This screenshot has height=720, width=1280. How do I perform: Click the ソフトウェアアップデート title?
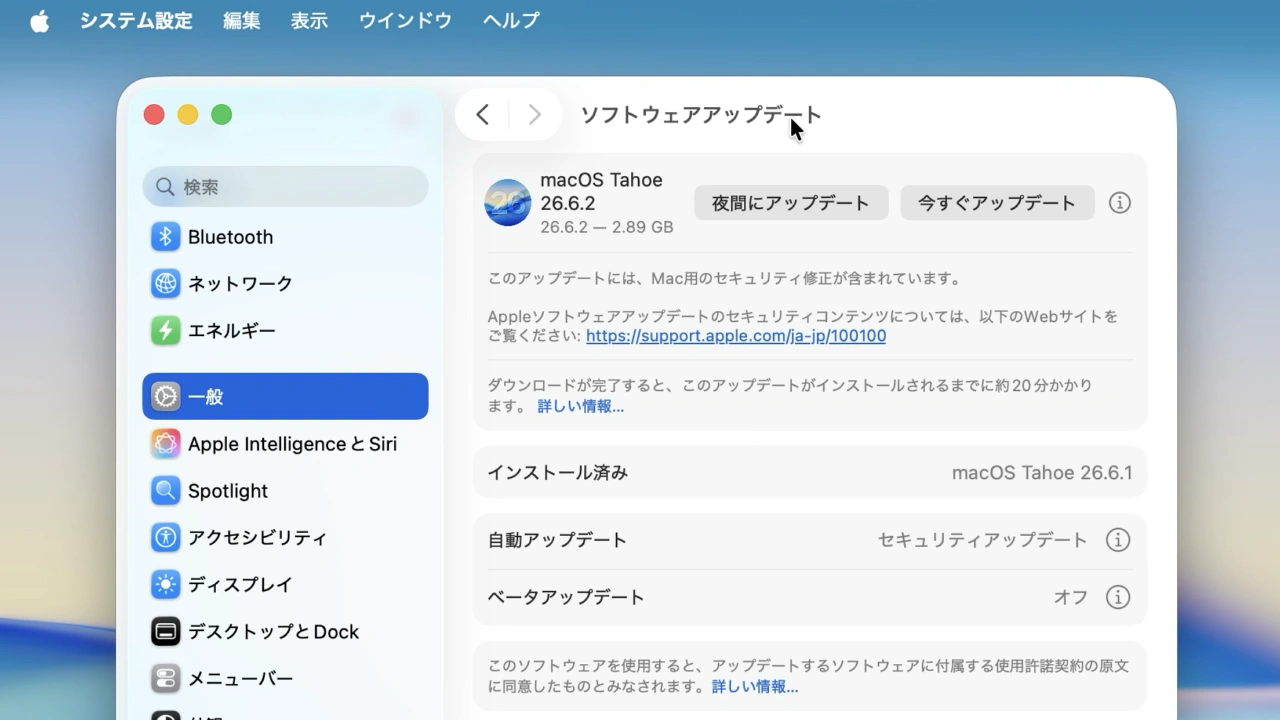tap(701, 115)
